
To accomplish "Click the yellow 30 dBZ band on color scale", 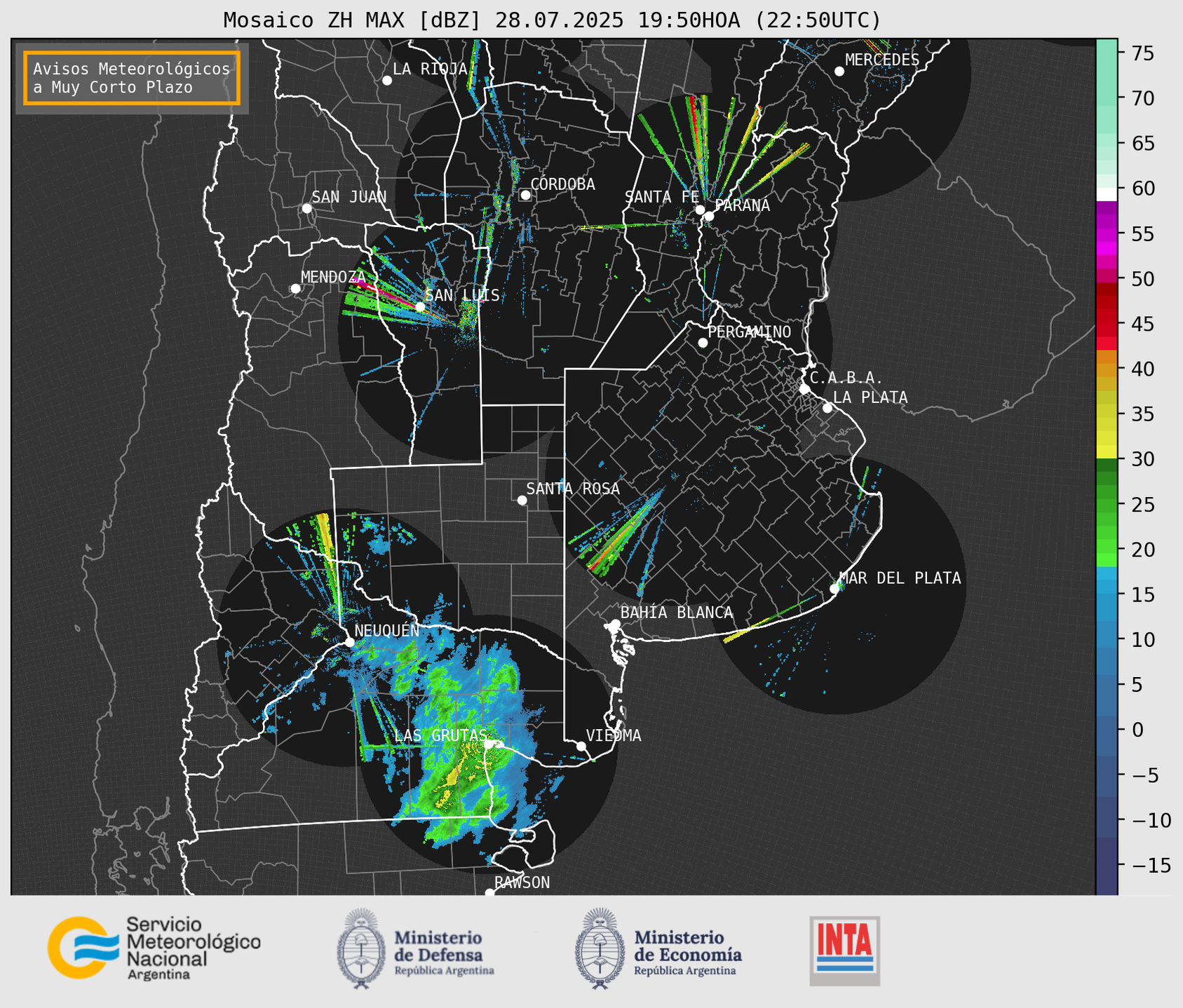I will [1107, 452].
